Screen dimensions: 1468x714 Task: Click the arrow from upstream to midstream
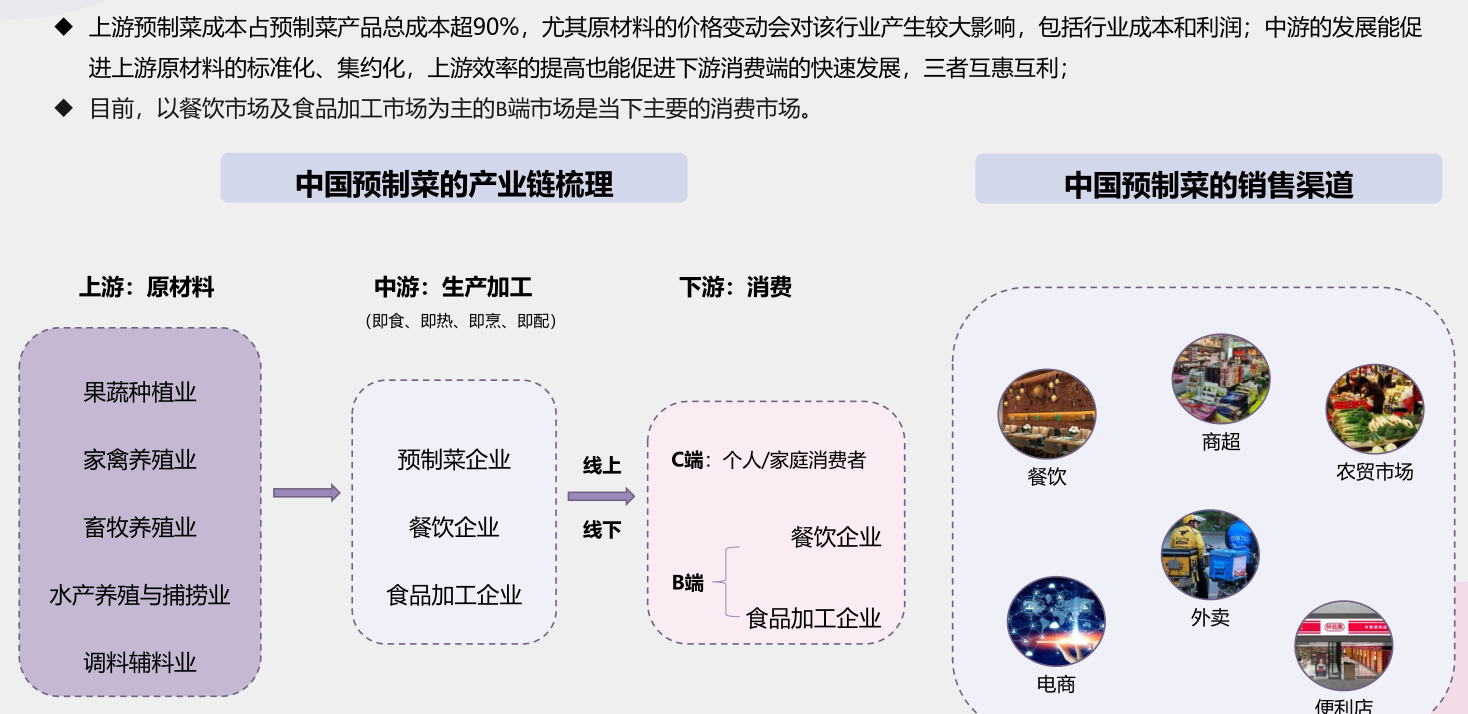tap(306, 492)
